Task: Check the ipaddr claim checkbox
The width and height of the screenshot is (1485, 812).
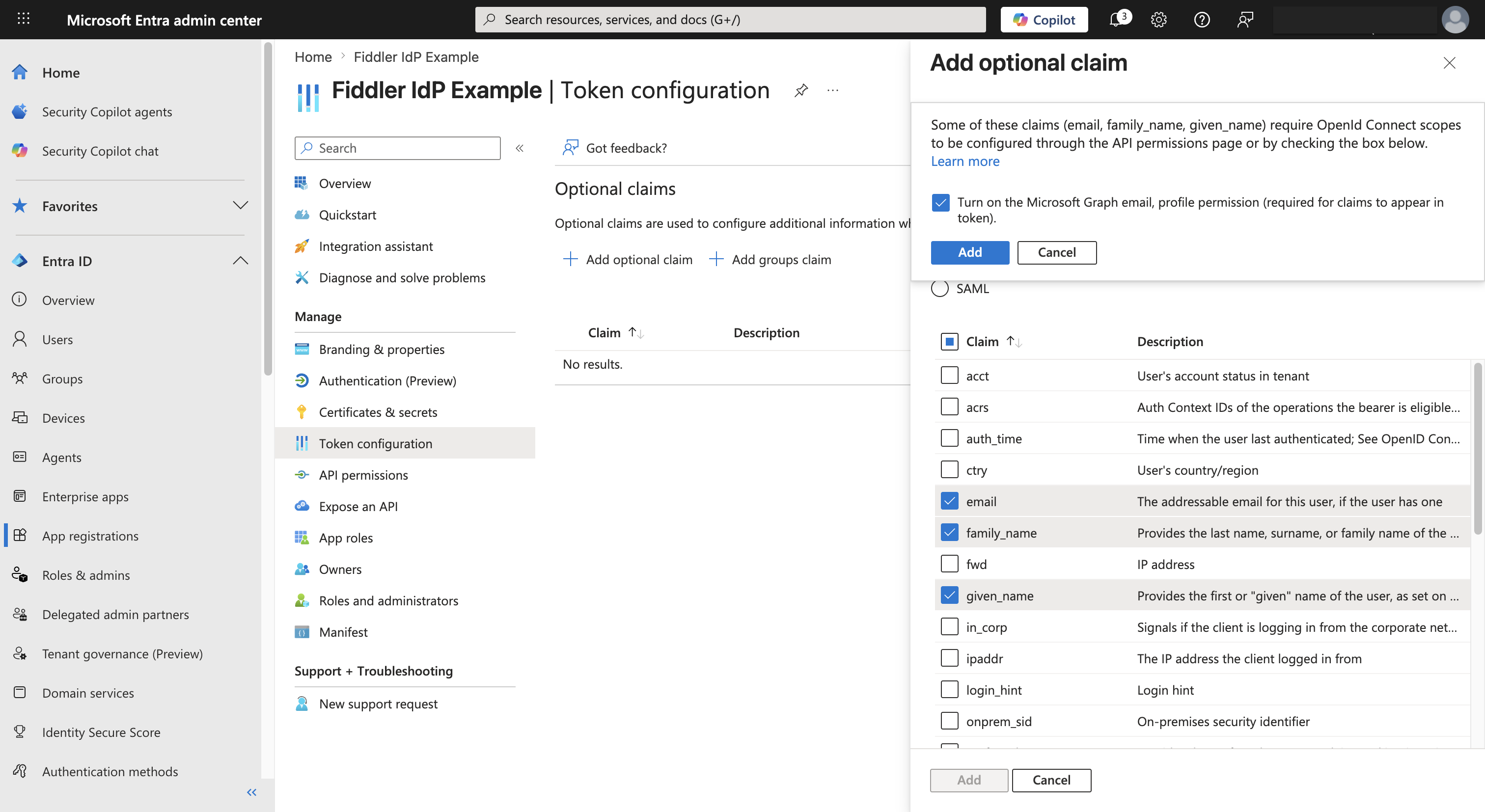Action: (x=949, y=658)
